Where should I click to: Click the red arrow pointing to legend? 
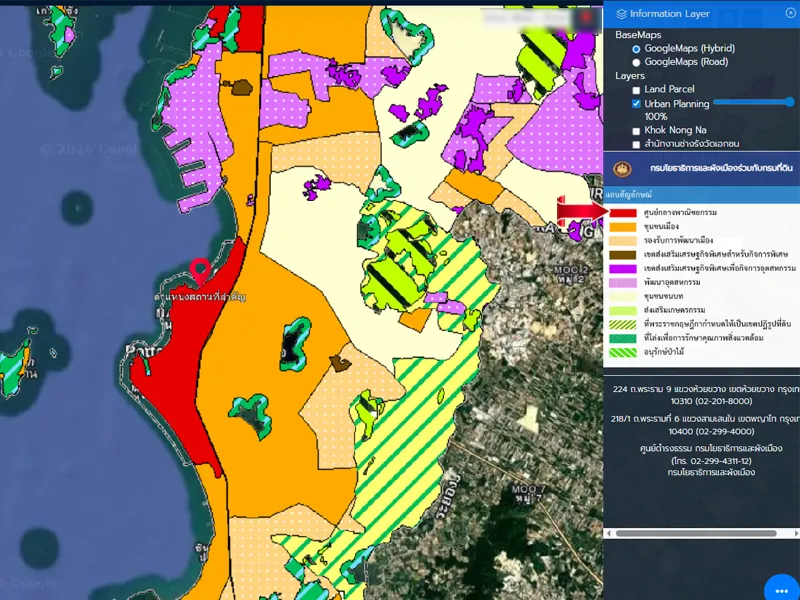tap(582, 210)
